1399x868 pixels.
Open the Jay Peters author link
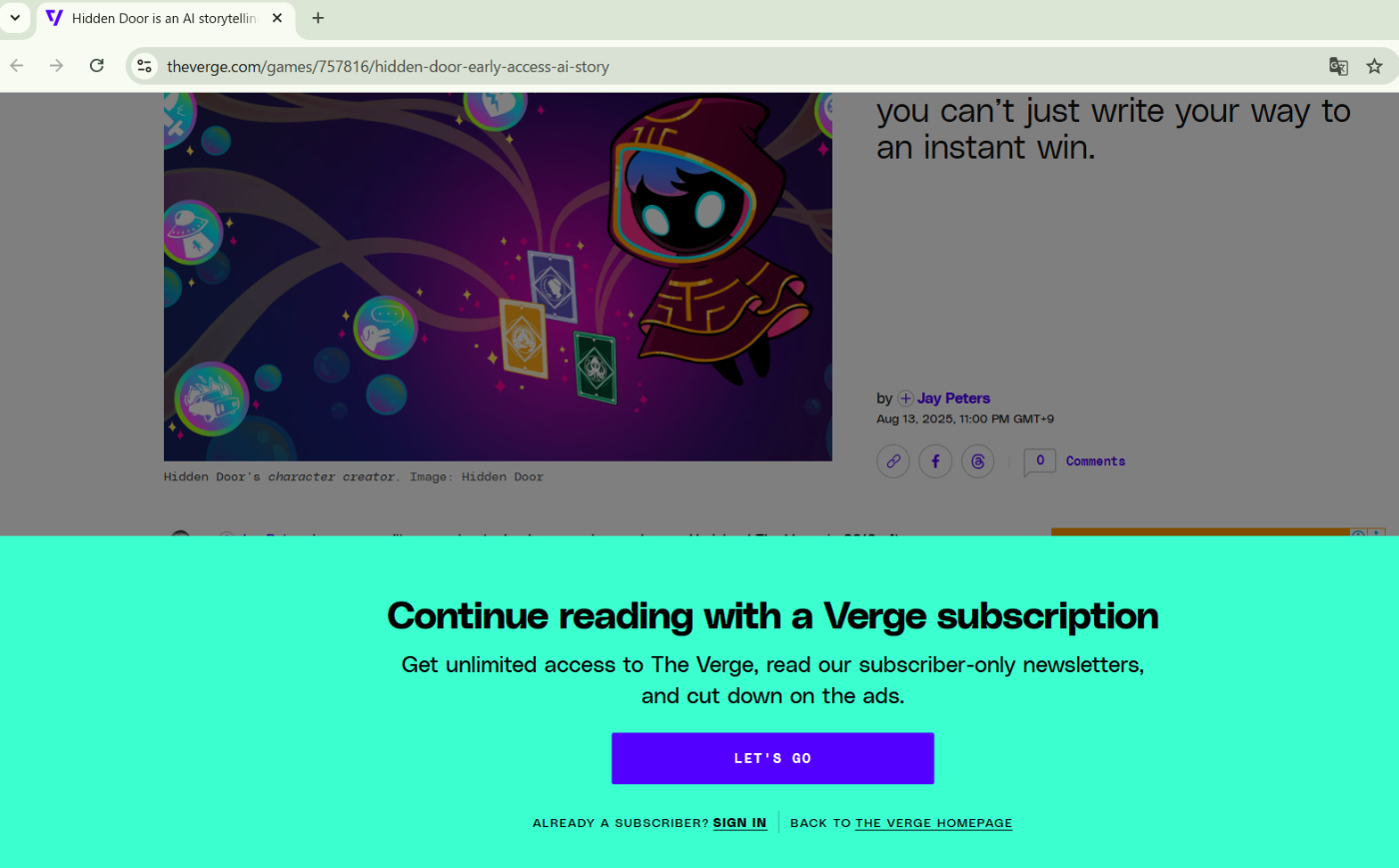coord(953,398)
